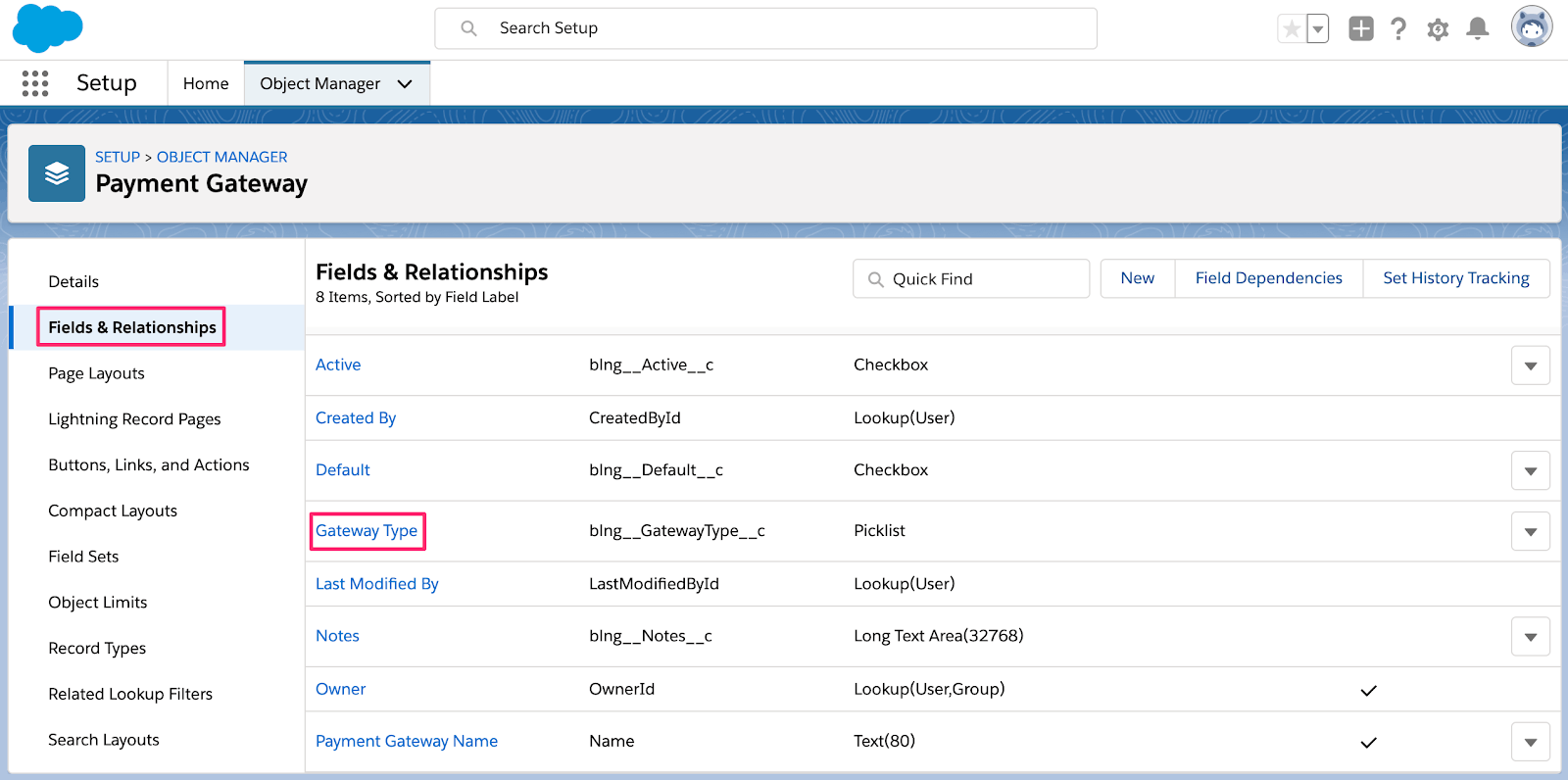
Task: Select Fields & Relationships in the sidebar
Action: coord(132,327)
